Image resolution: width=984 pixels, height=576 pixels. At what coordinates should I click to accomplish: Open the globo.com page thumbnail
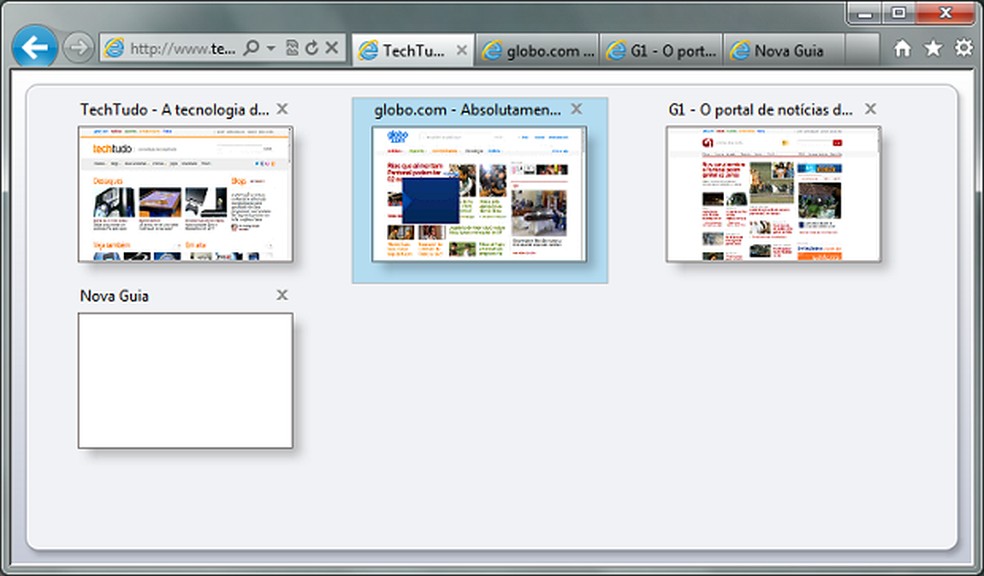(x=479, y=194)
